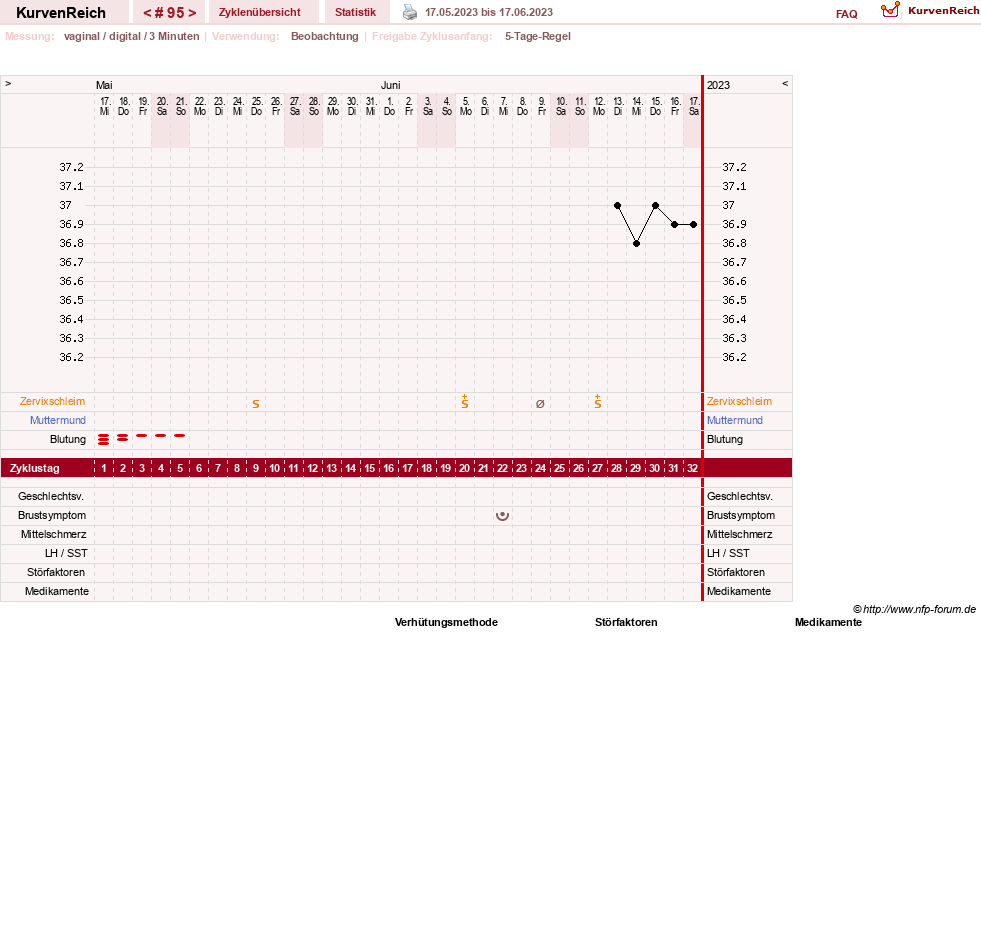Select cycle day 14 in Zyklustag row
The image size is (981, 941).
point(350,468)
